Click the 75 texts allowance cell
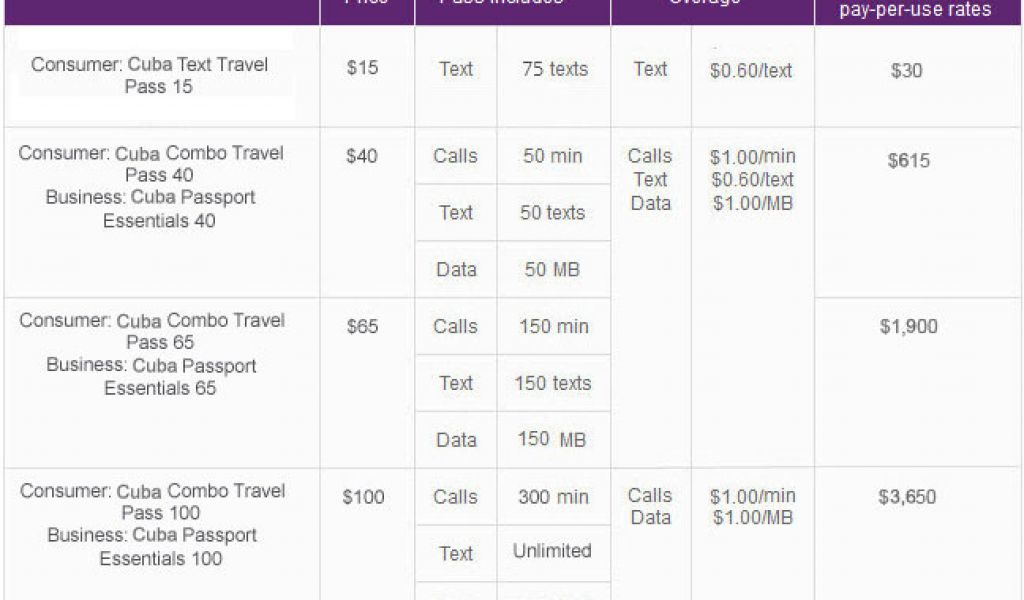The height and width of the screenshot is (600, 1024). click(x=554, y=69)
